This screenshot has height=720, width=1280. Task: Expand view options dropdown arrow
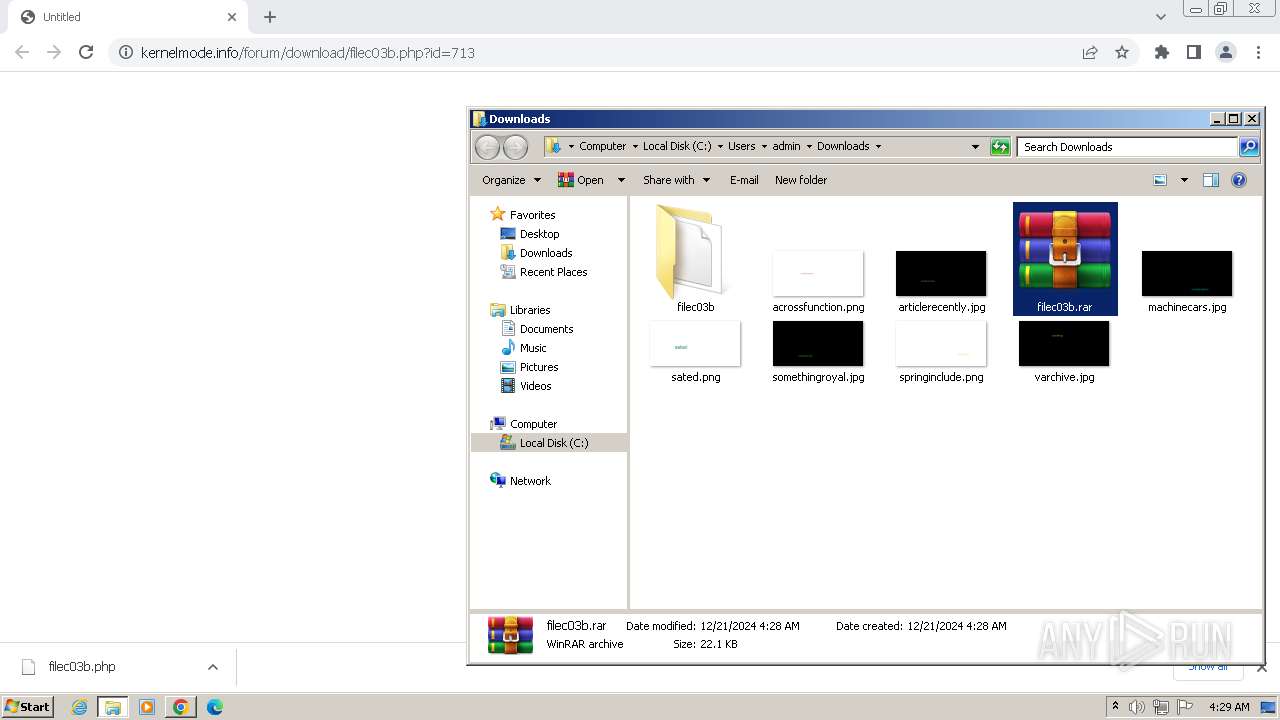pyautogui.click(x=1184, y=180)
